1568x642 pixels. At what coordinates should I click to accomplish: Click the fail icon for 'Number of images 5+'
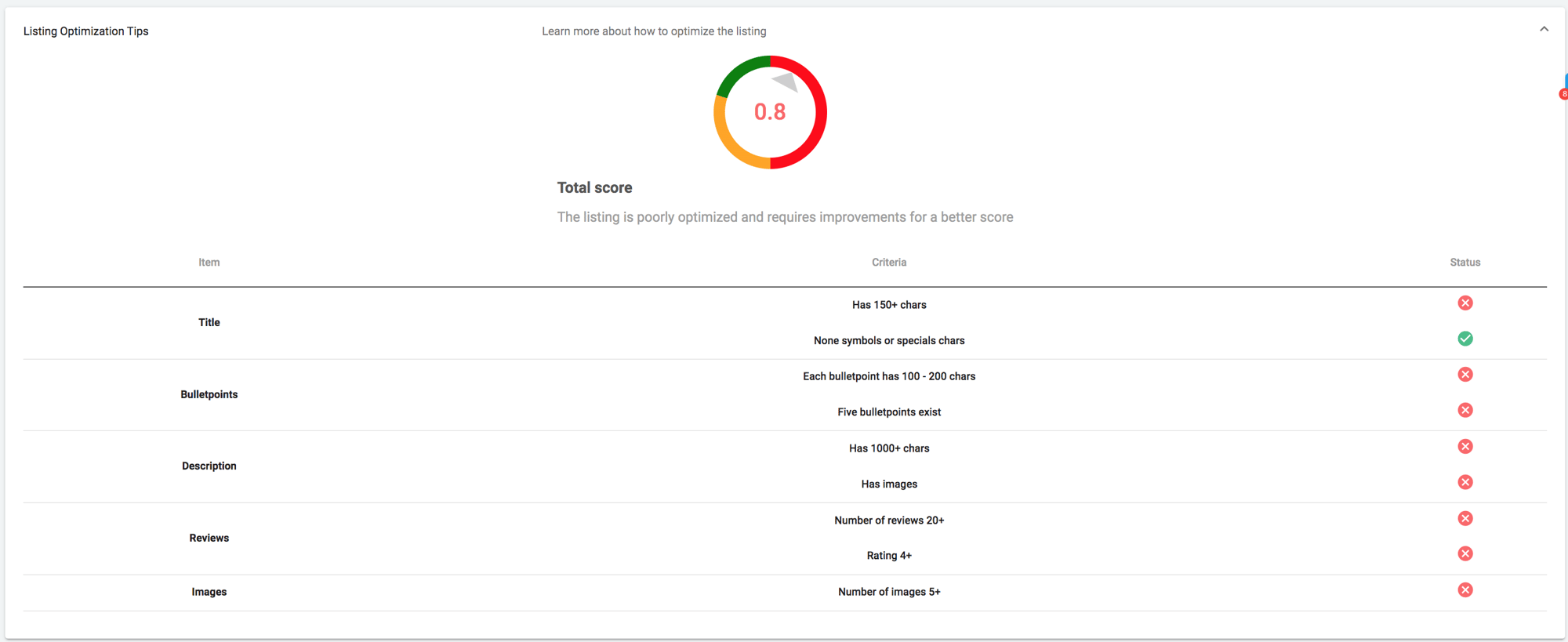pos(1465,590)
